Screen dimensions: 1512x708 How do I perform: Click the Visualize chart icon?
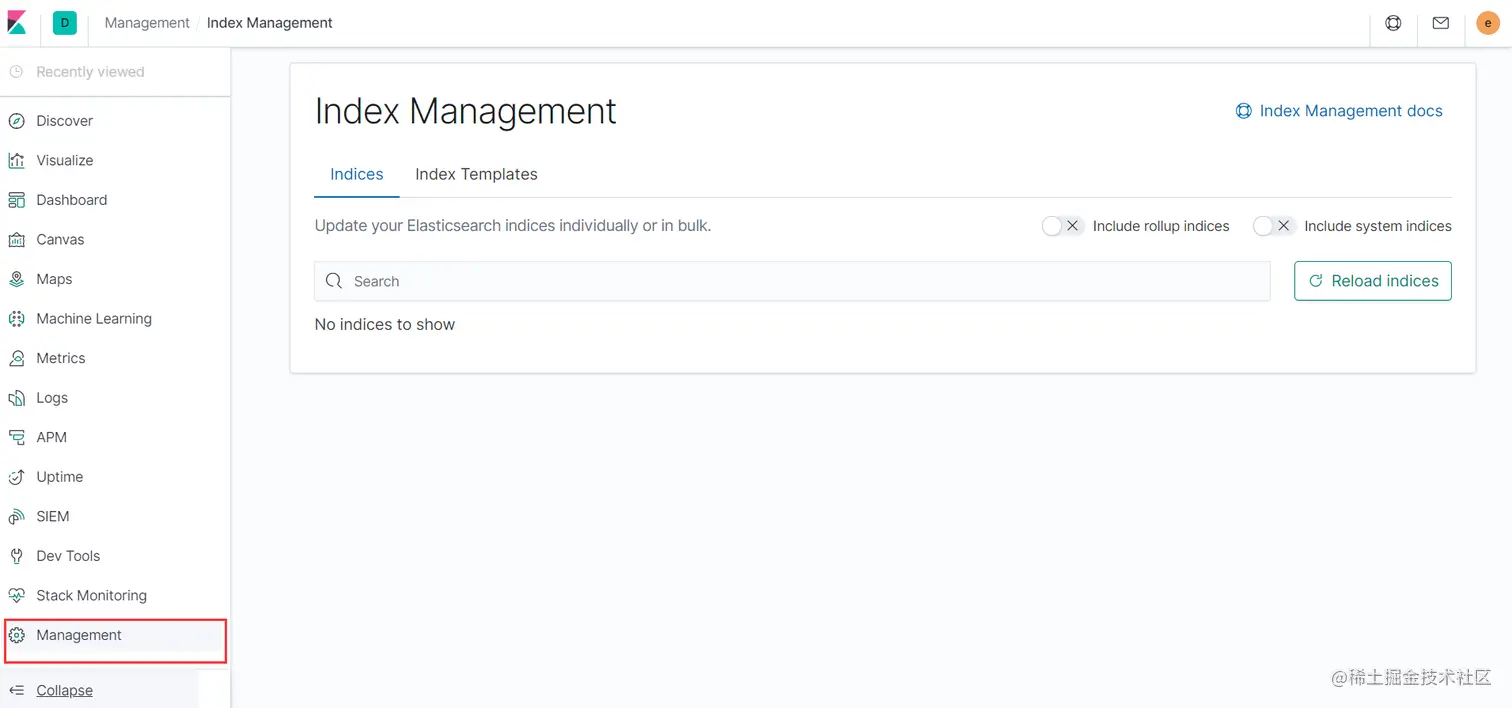click(16, 160)
